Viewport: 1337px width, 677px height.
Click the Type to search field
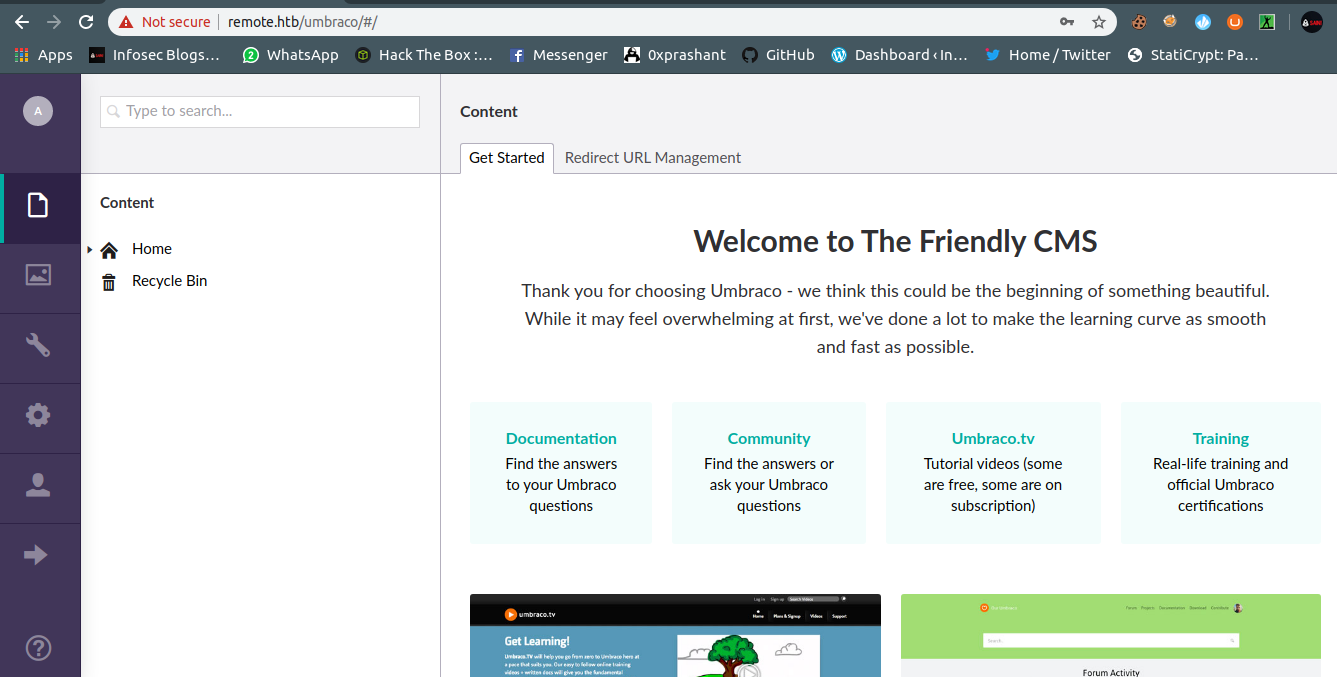260,111
